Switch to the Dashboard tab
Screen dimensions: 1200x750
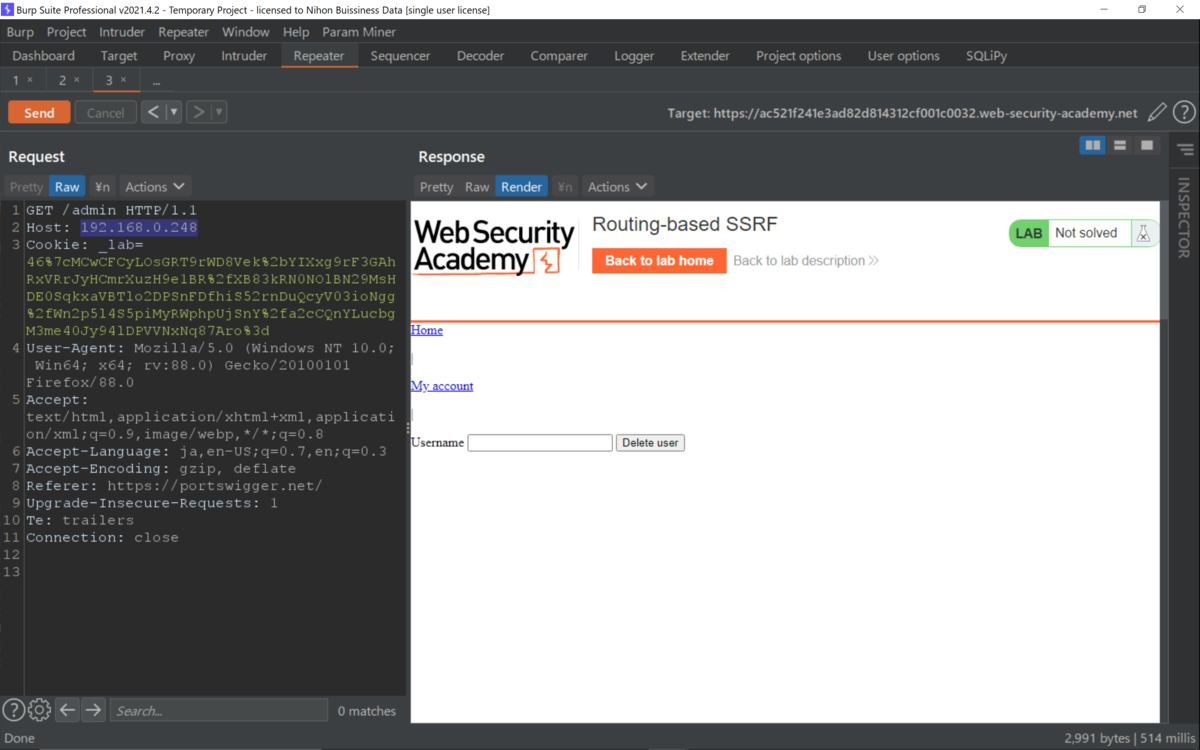tap(44, 56)
